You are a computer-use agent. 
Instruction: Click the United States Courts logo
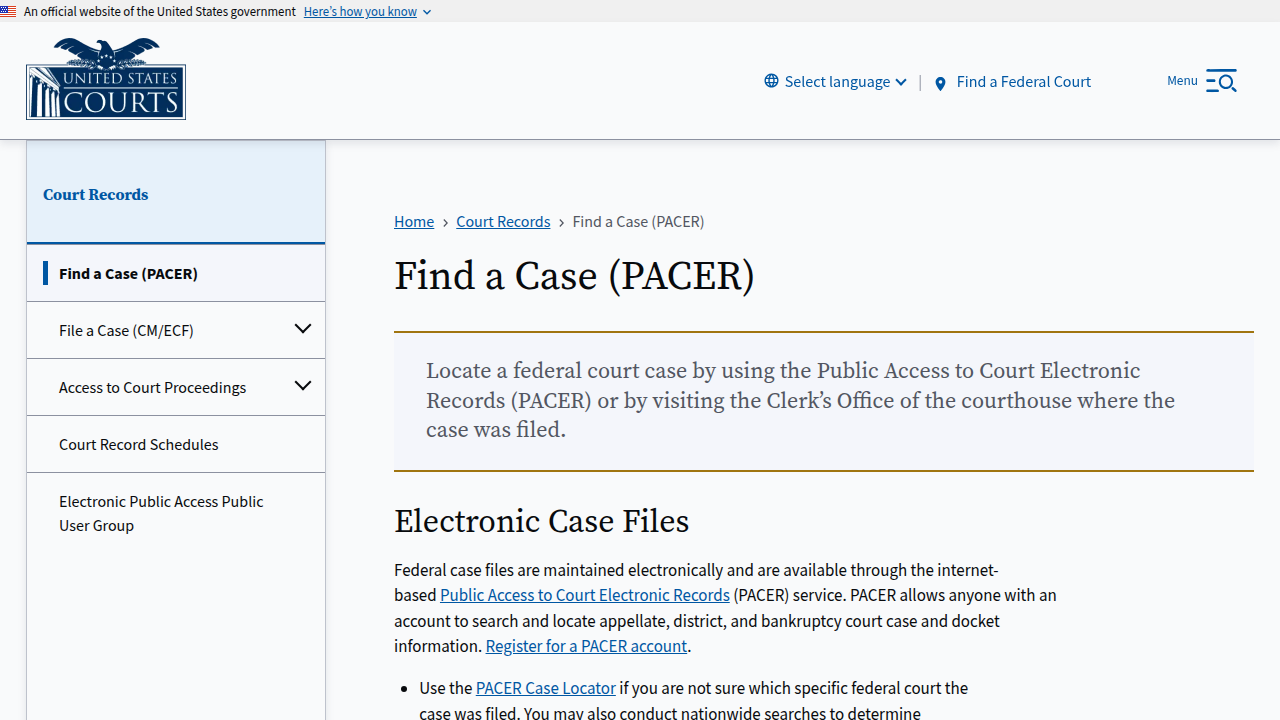click(106, 79)
